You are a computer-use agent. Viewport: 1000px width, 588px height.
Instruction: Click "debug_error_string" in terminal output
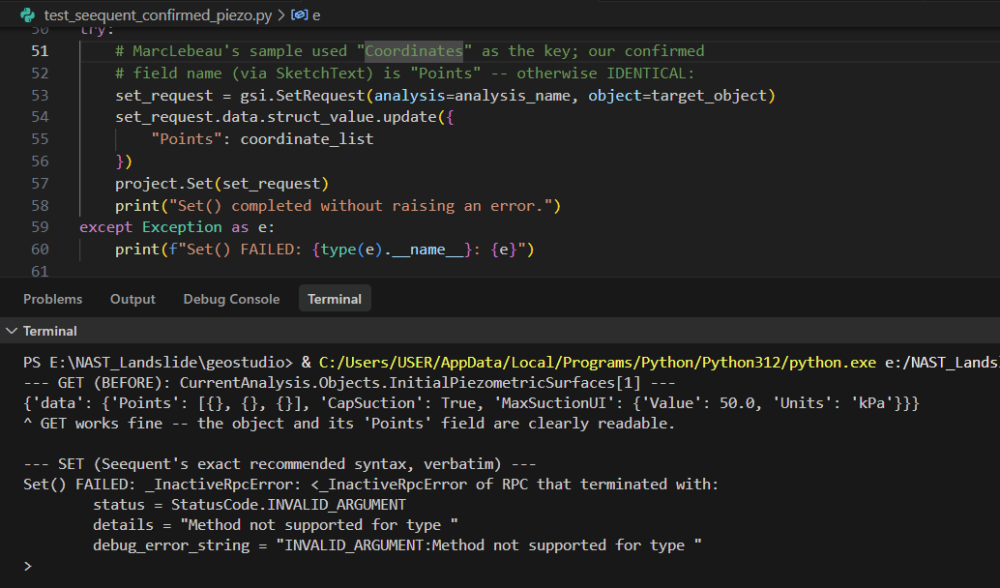pyautogui.click(x=172, y=546)
